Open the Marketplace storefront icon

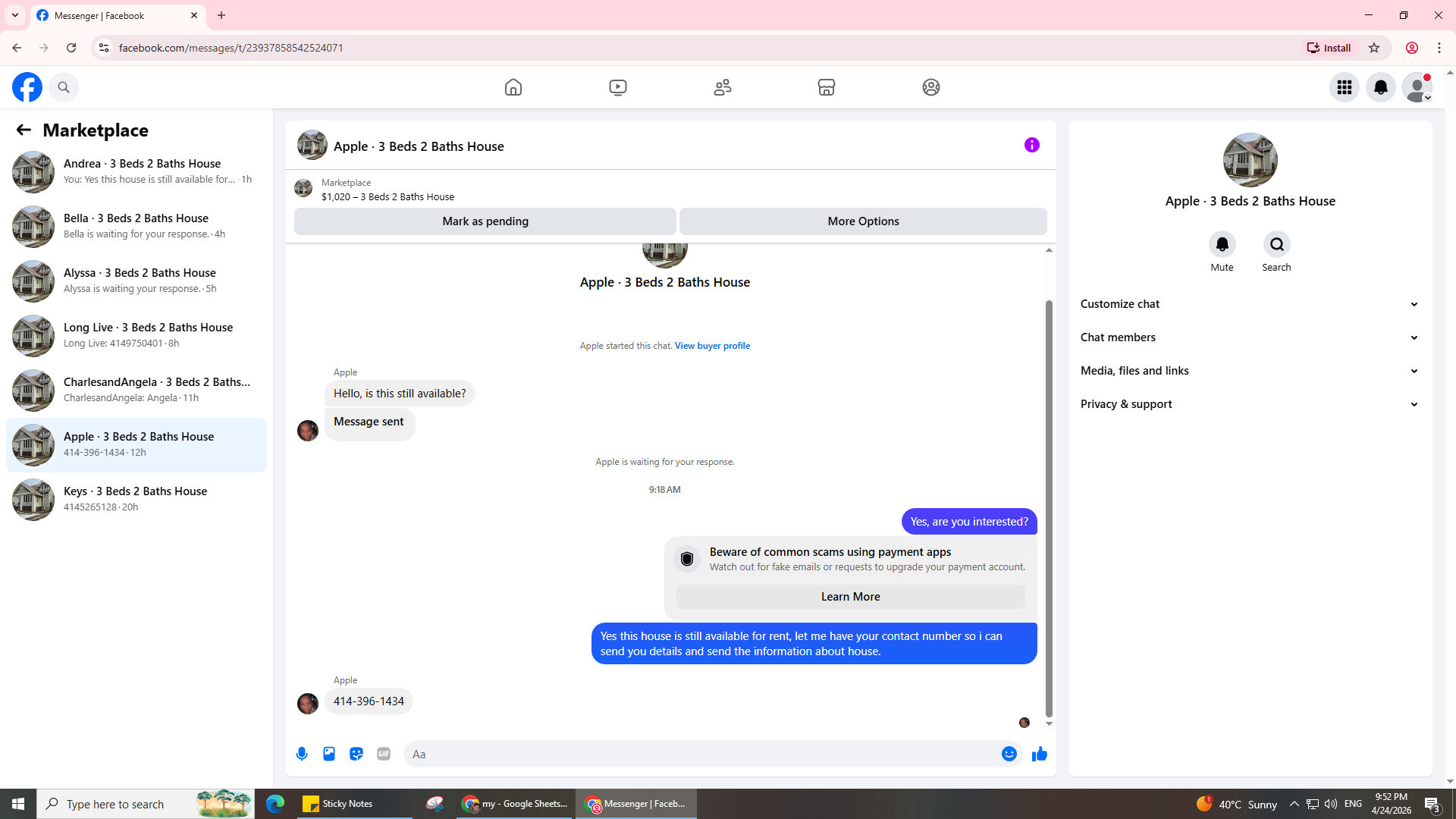827,87
